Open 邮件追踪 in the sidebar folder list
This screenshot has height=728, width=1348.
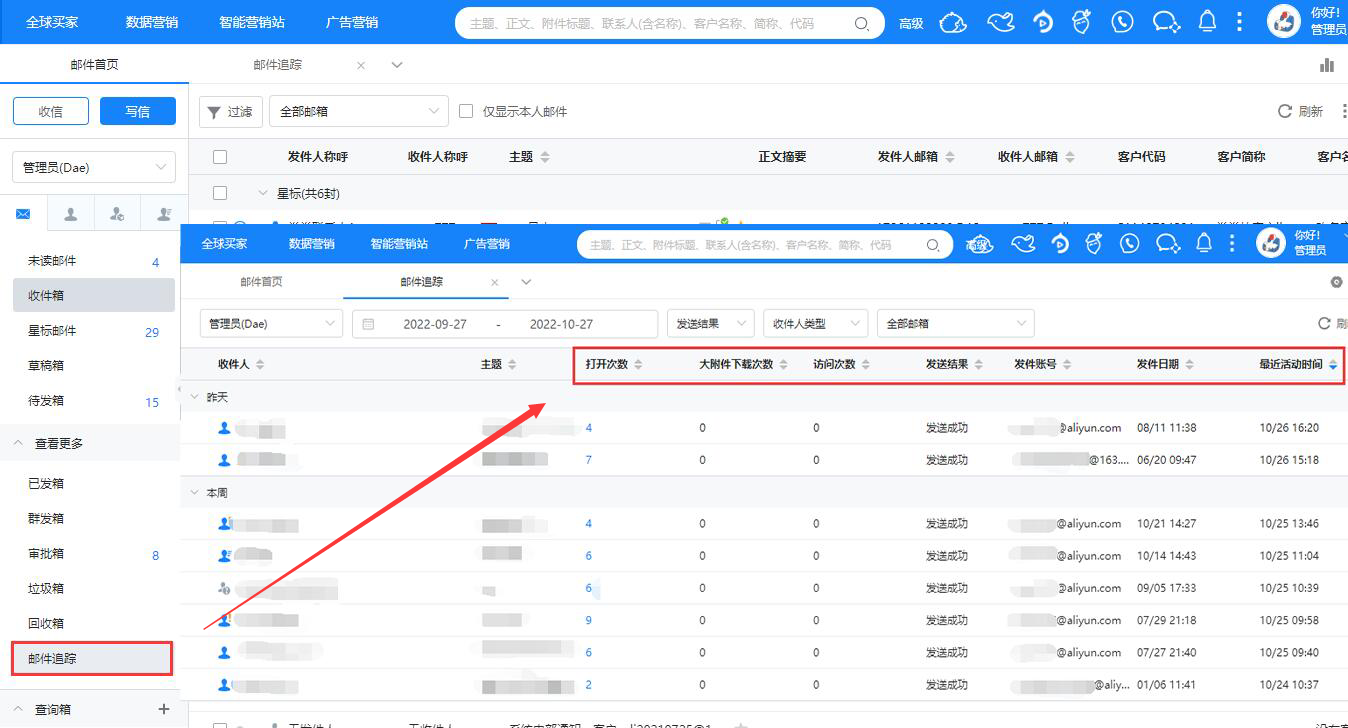[92, 658]
